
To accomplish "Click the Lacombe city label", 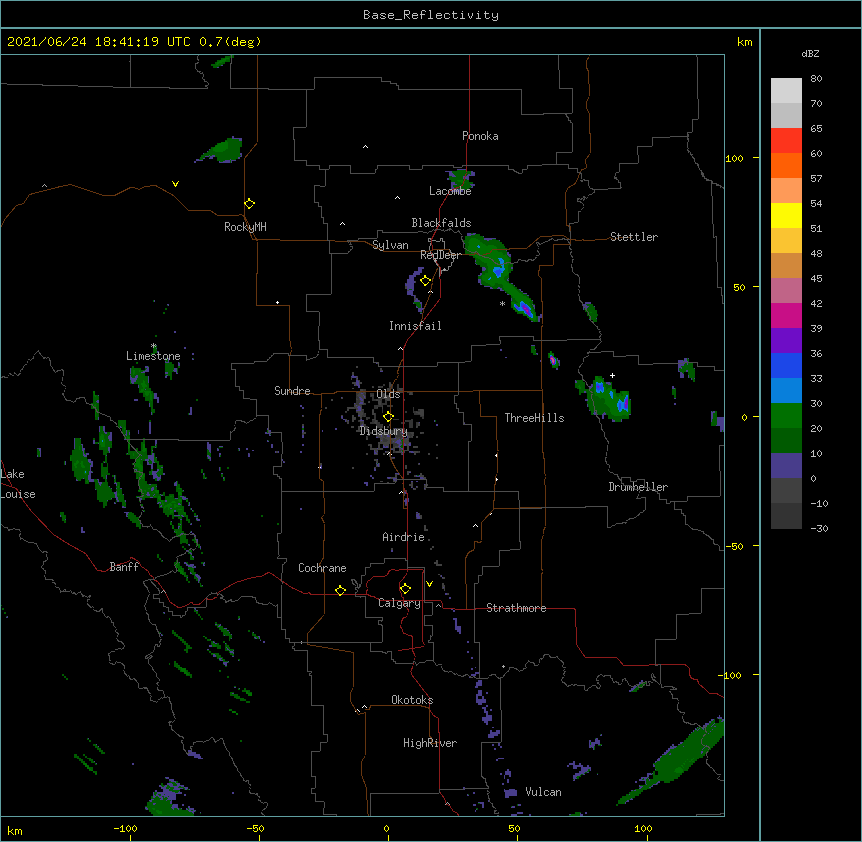I will tap(450, 191).
